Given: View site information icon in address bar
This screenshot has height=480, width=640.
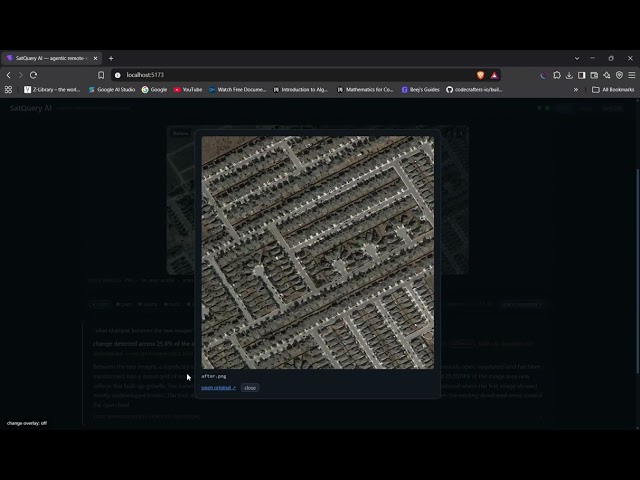Looking at the screenshot, I should click(x=118, y=75).
